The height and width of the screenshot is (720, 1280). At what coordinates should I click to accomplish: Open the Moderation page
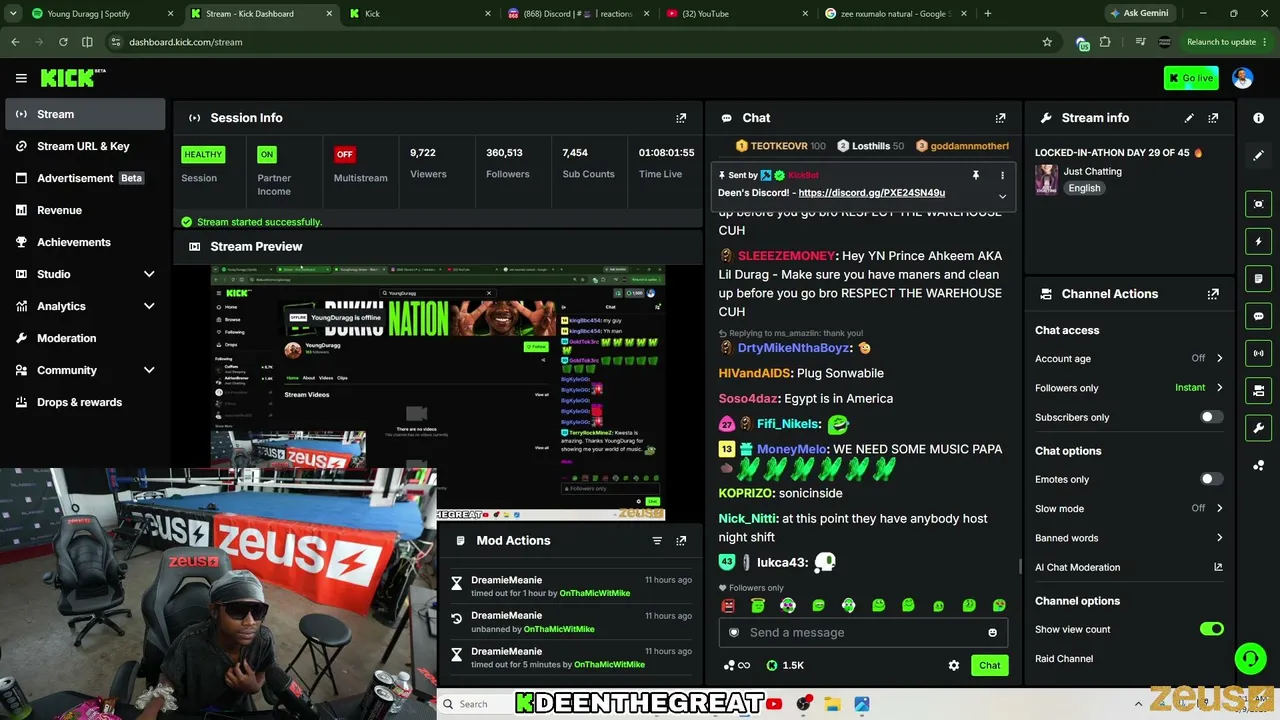coord(85,338)
